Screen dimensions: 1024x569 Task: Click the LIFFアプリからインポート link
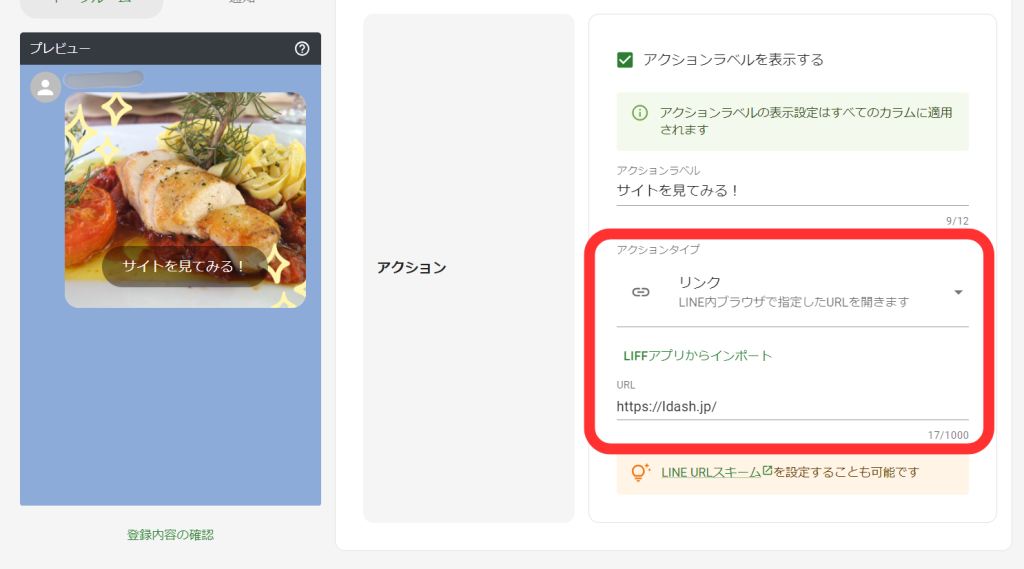point(697,355)
